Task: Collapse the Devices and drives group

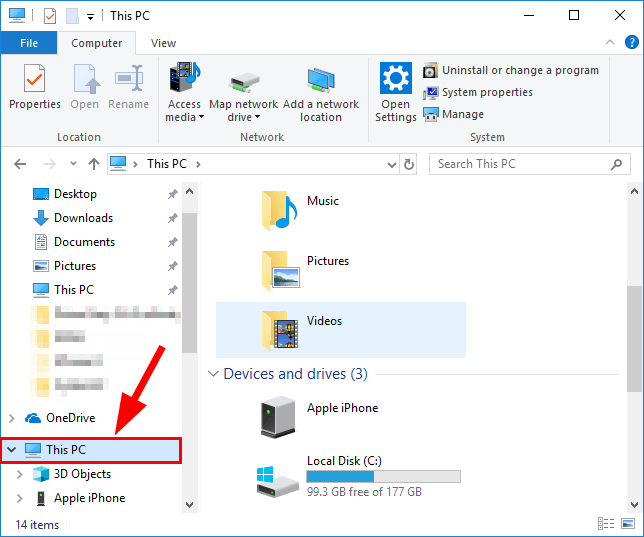Action: (213, 374)
